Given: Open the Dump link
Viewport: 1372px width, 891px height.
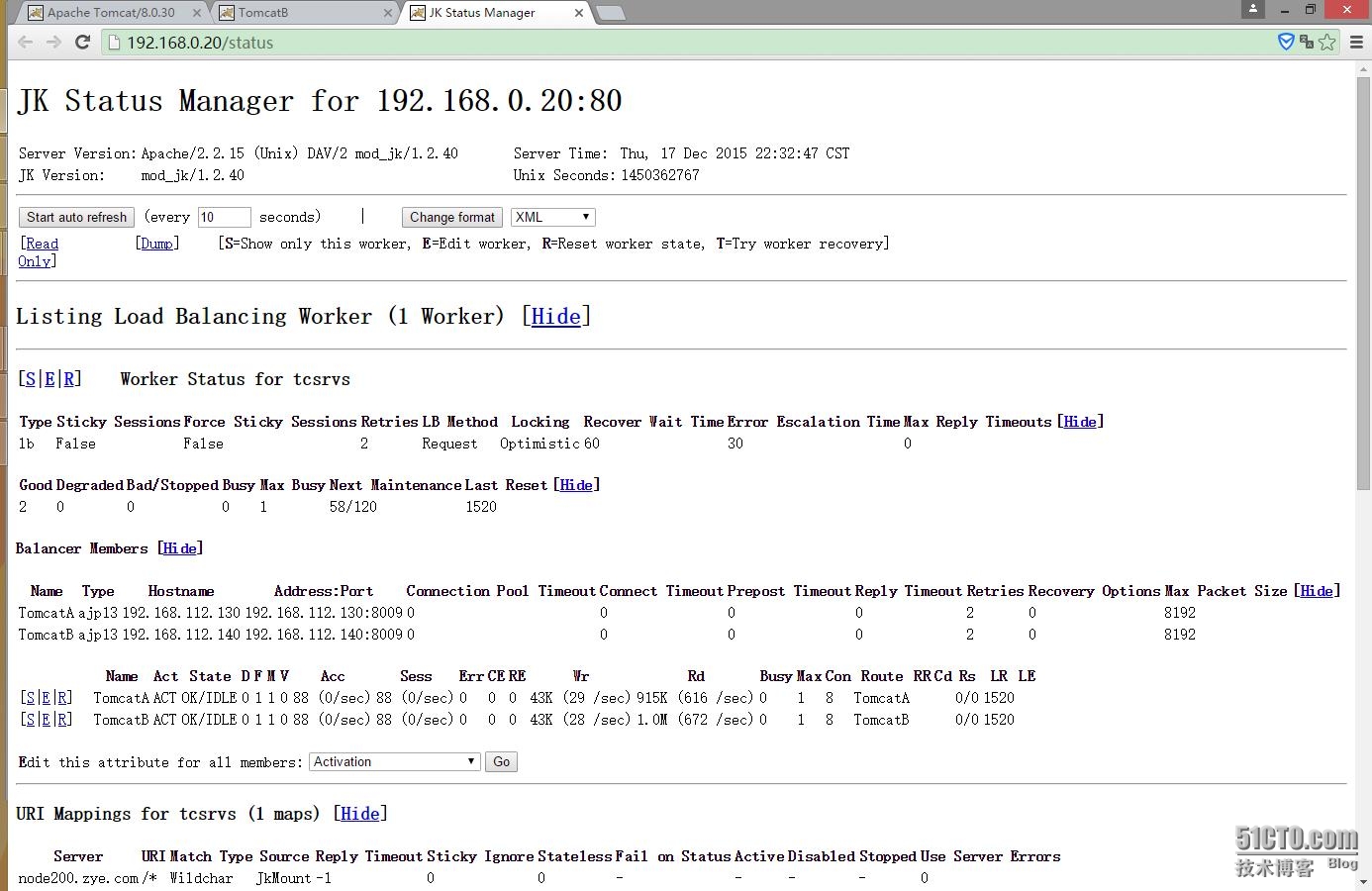Looking at the screenshot, I should (157, 244).
